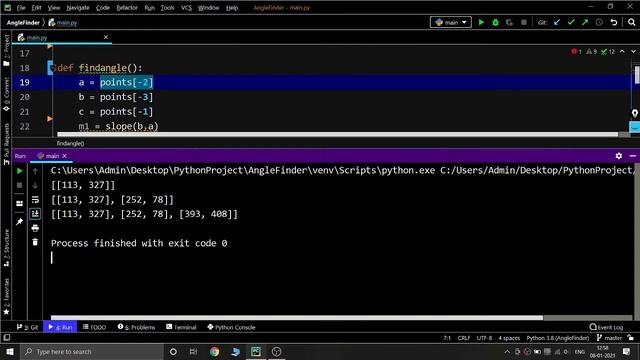Toggle scroll to end of output

[35, 213]
